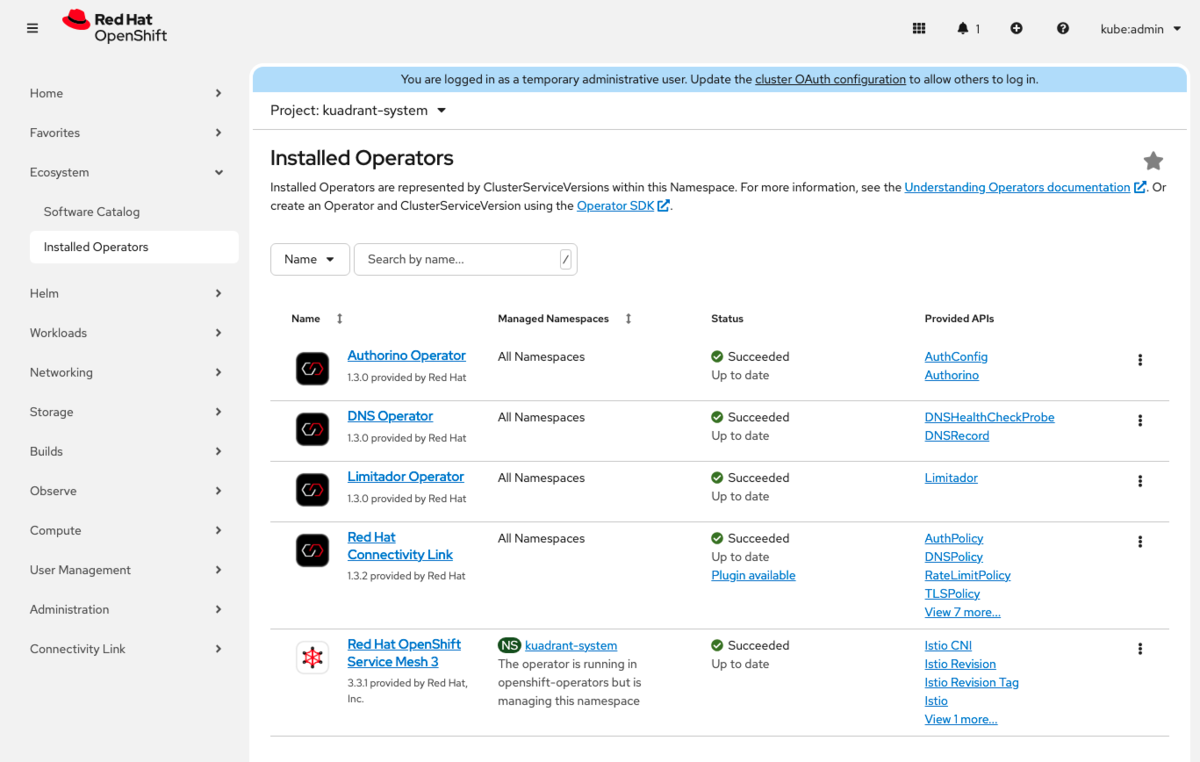
Task: Expand the Home navigation section
Action: tap(127, 93)
